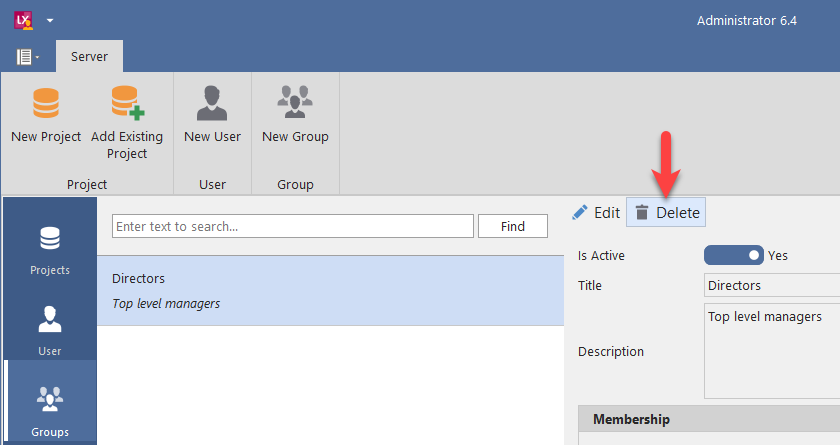Open the quick access dropdown arrow

tap(50, 20)
